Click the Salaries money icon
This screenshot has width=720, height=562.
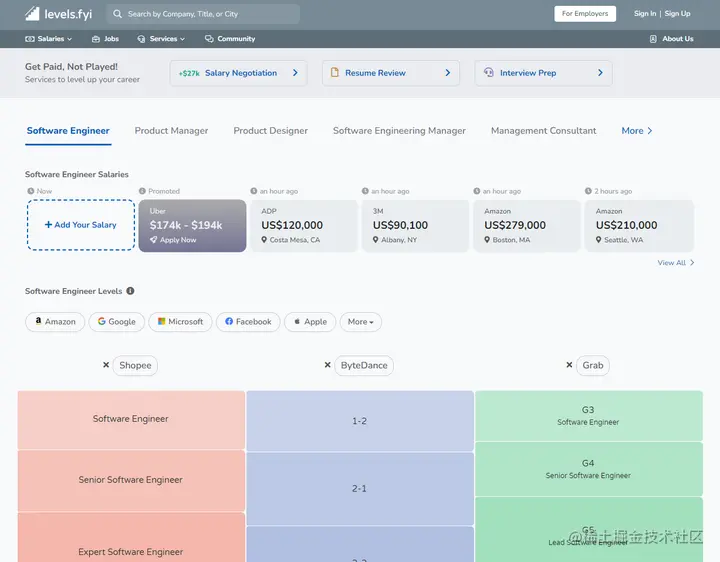30,39
